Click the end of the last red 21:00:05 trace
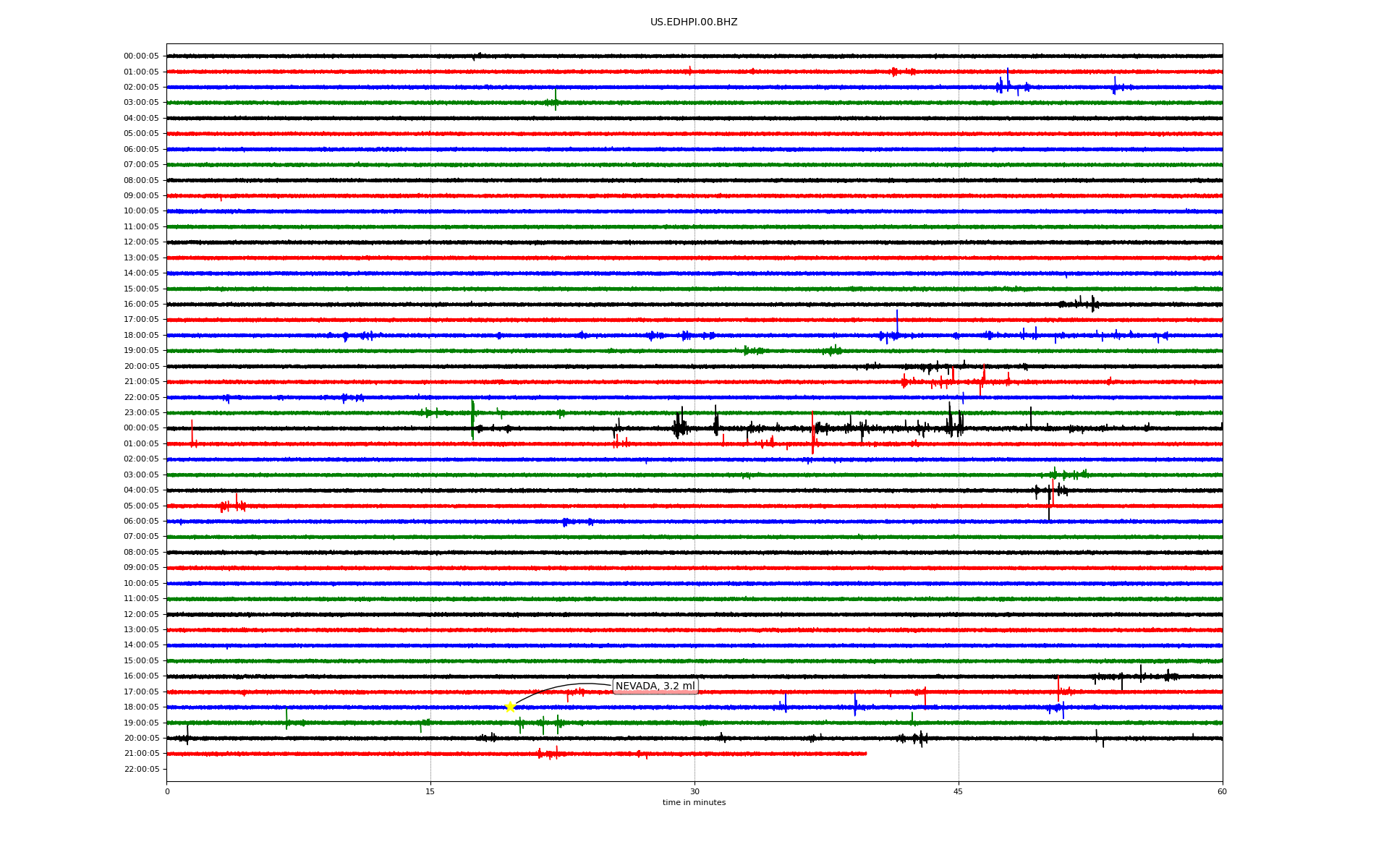This screenshot has width=1389, height=868. pos(865,754)
